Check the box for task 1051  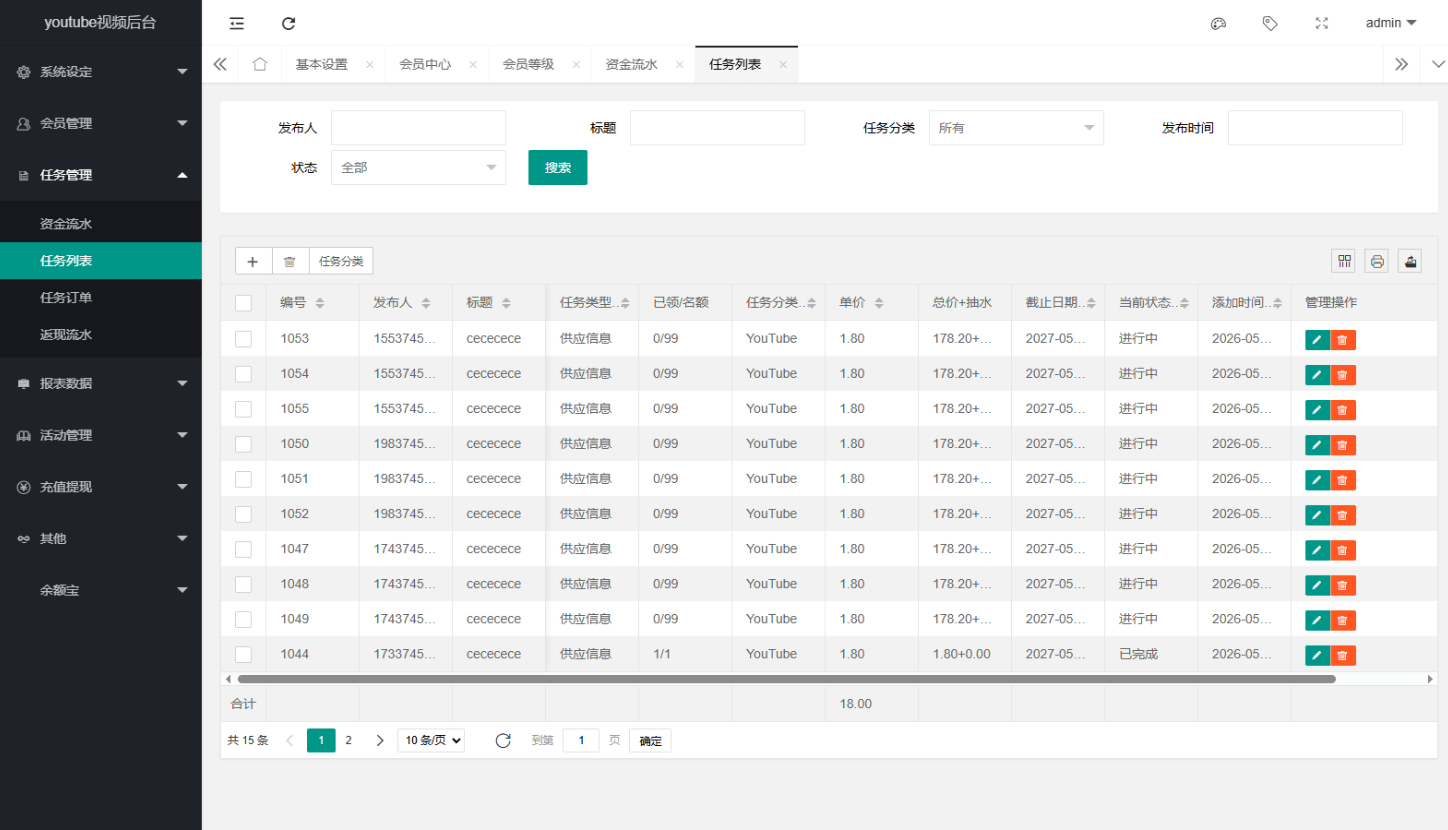tap(243, 479)
